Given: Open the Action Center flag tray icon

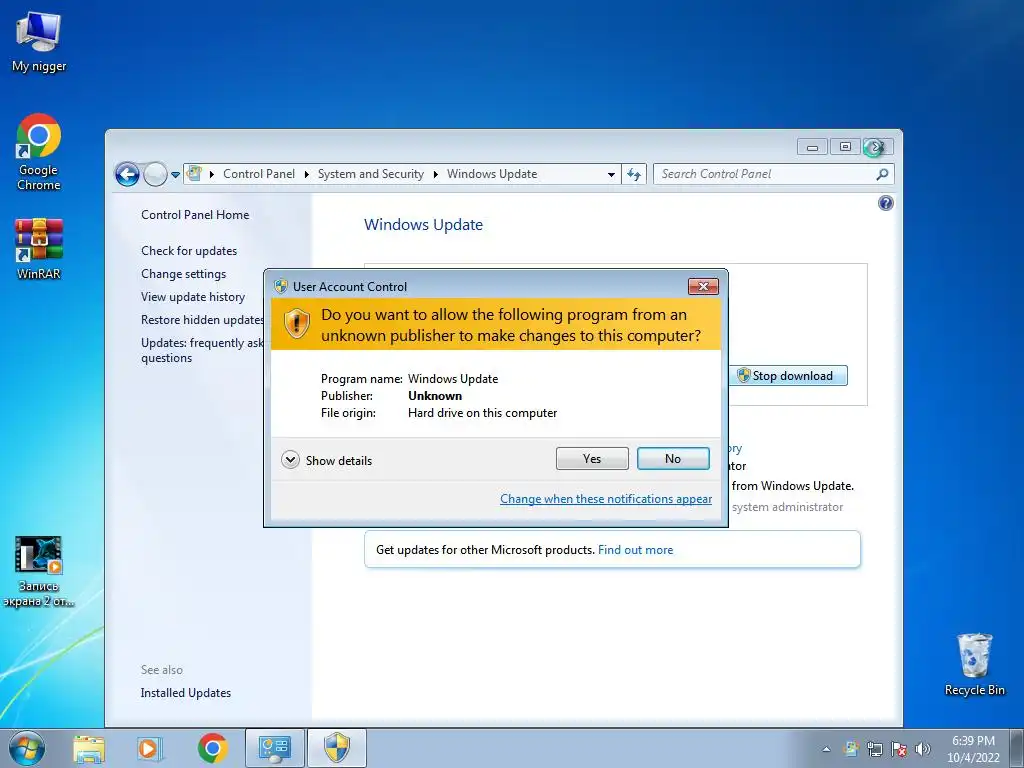Looking at the screenshot, I should (899, 749).
